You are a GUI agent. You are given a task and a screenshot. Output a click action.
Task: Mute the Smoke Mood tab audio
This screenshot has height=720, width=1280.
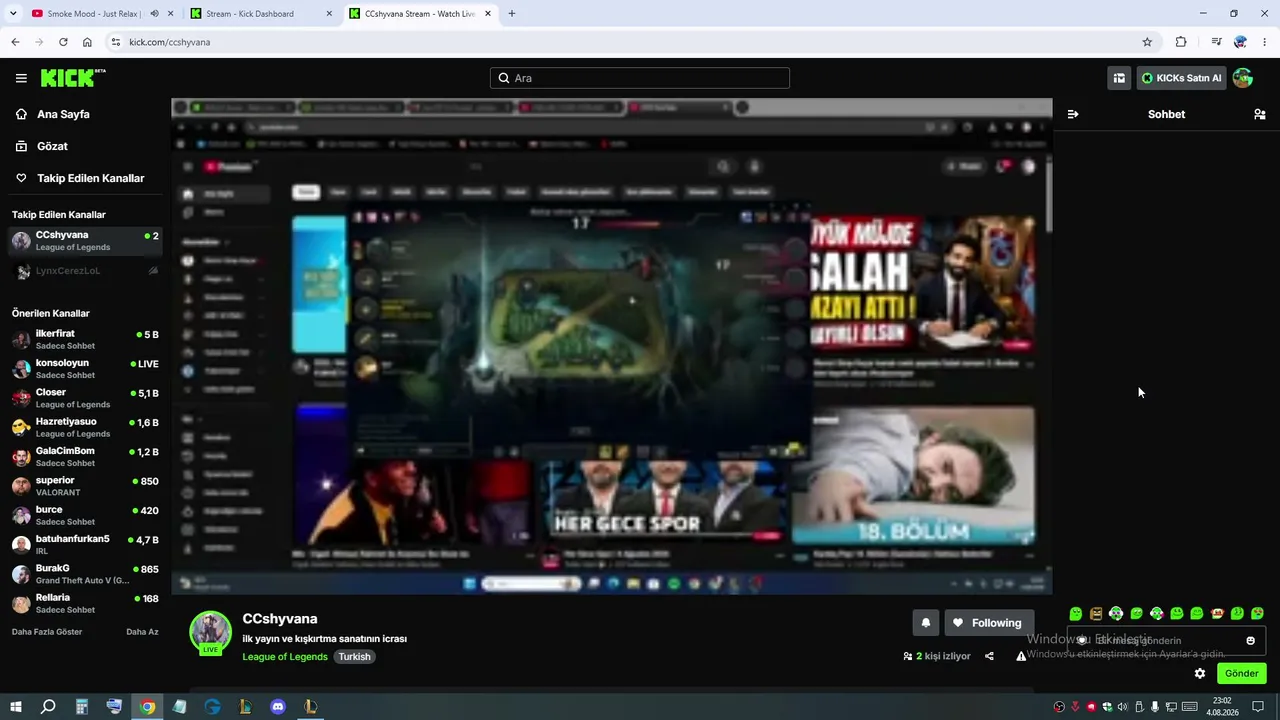click(154, 14)
